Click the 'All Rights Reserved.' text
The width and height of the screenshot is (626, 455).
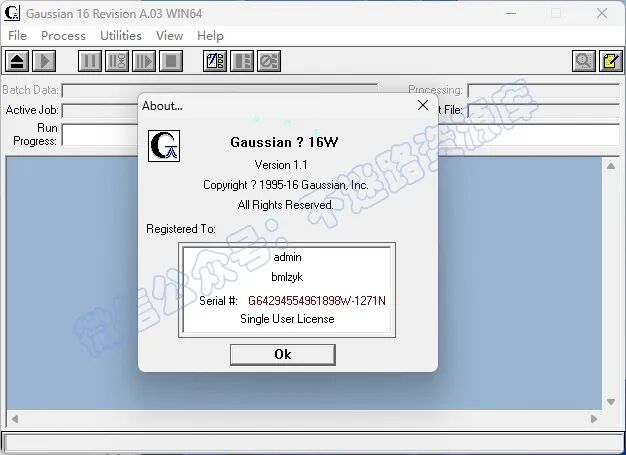(x=285, y=205)
